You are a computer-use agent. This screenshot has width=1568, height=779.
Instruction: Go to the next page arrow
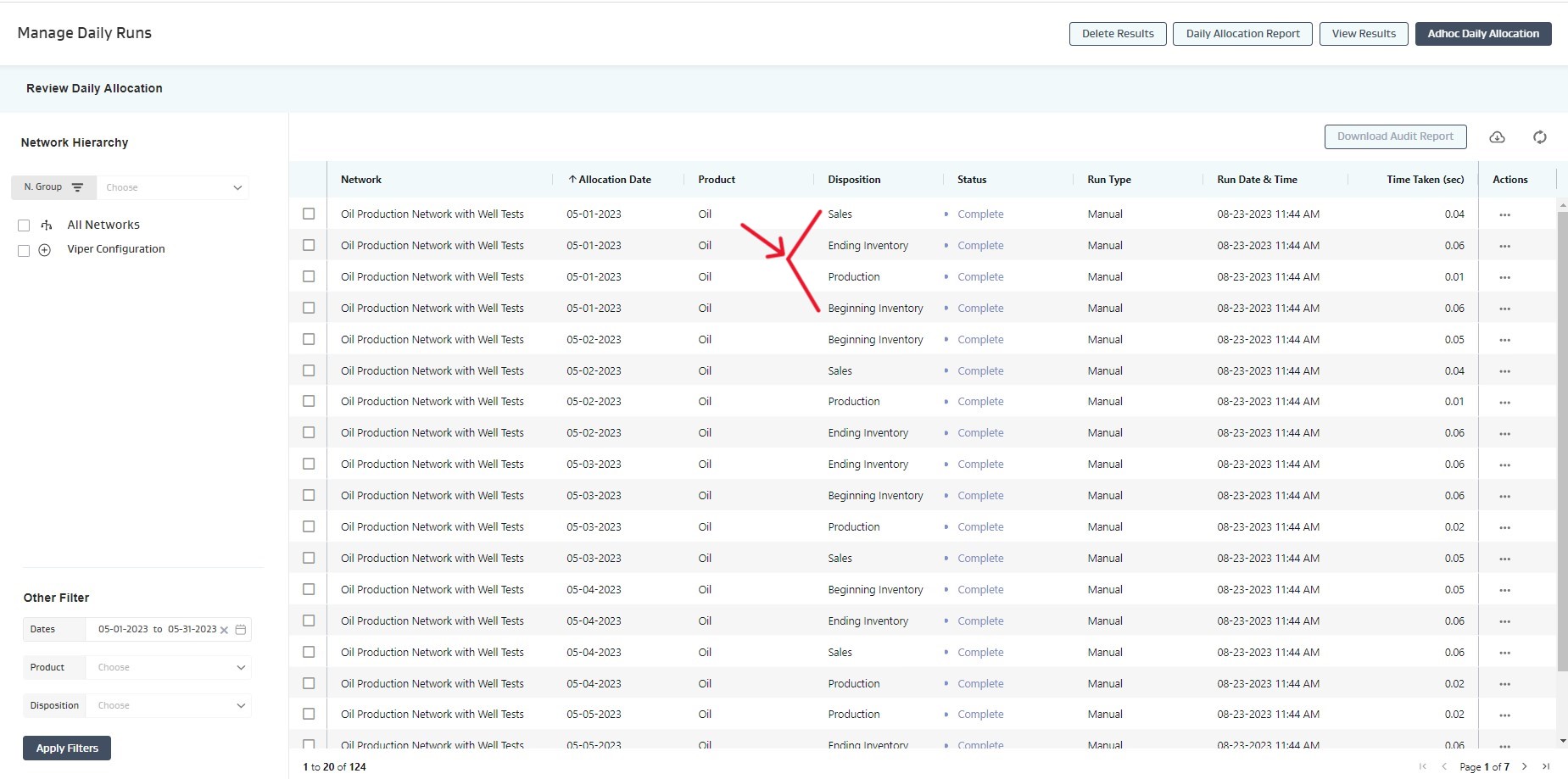[1524, 766]
